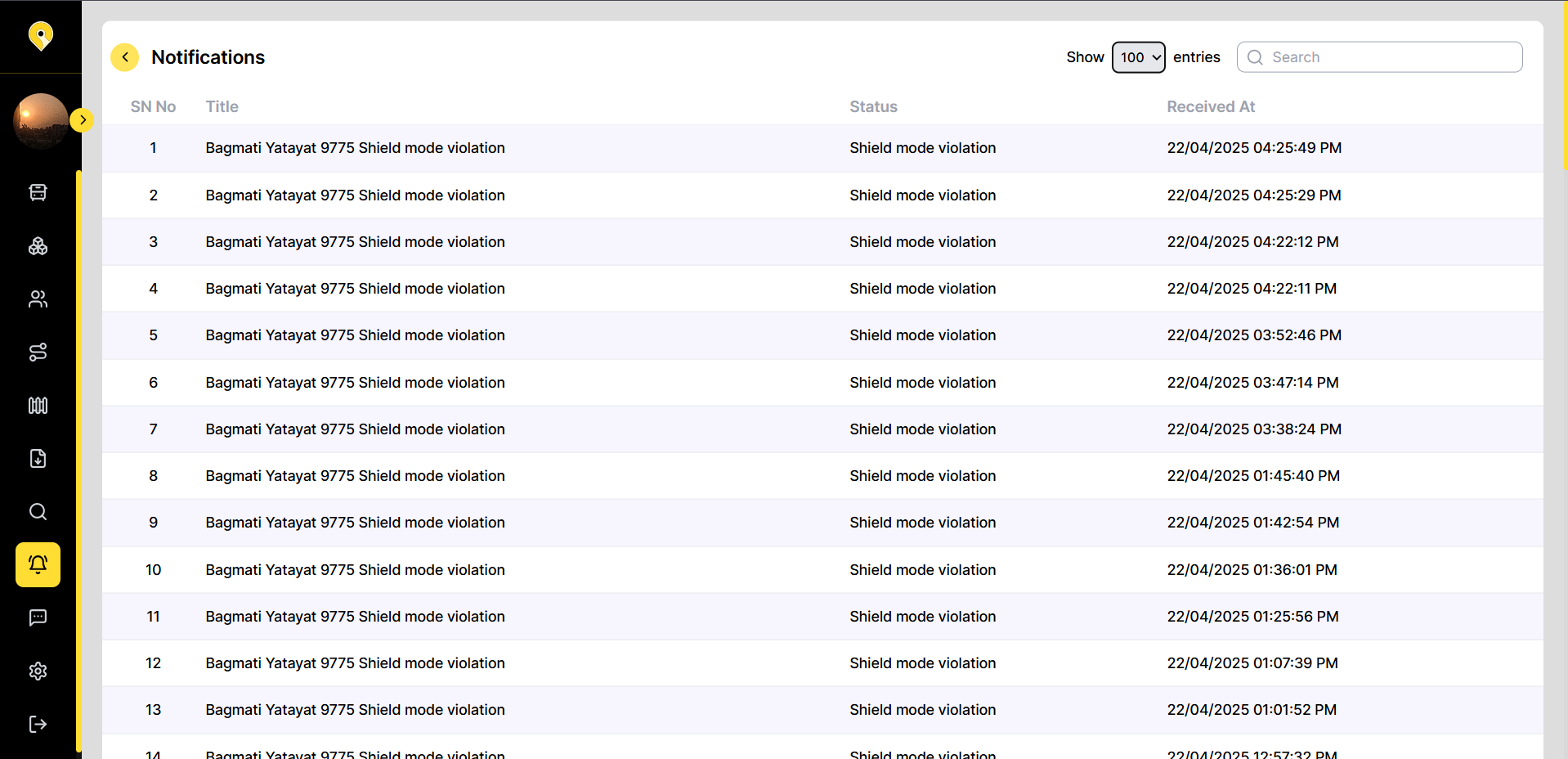This screenshot has width=1568, height=759.
Task: Click timestamp 22/04/2025 03:52:46 PM
Action: [x=1254, y=335]
